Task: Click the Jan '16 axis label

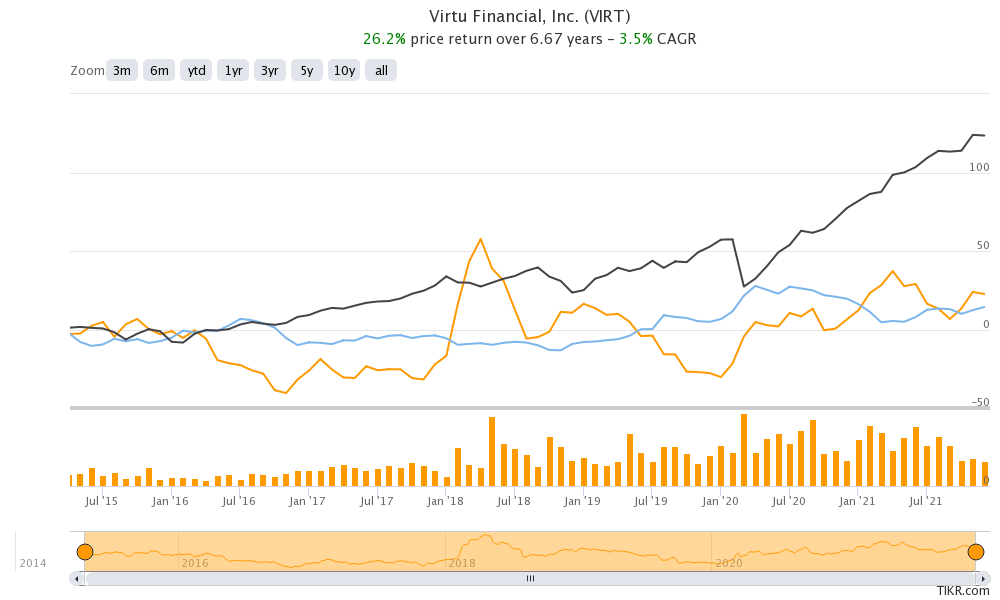Action: click(170, 501)
